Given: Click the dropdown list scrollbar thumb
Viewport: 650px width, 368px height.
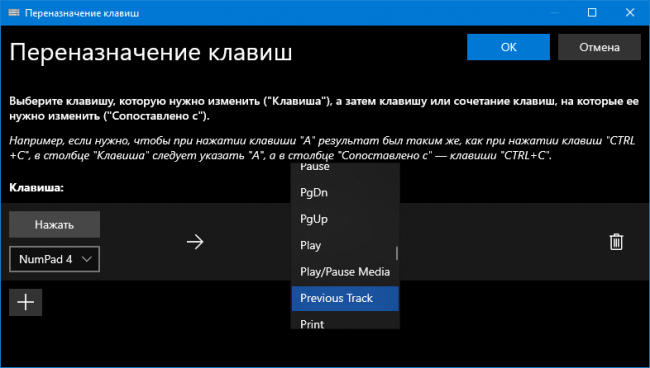Looking at the screenshot, I should point(397,254).
